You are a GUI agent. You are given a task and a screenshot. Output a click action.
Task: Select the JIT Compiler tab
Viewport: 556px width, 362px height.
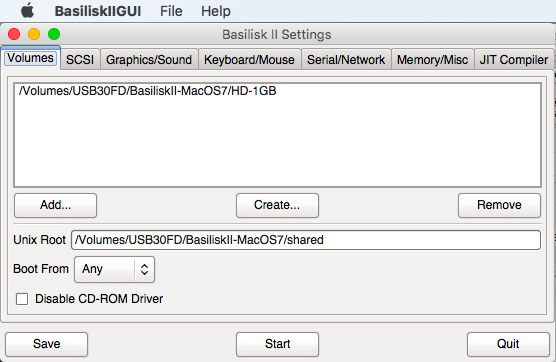514,60
